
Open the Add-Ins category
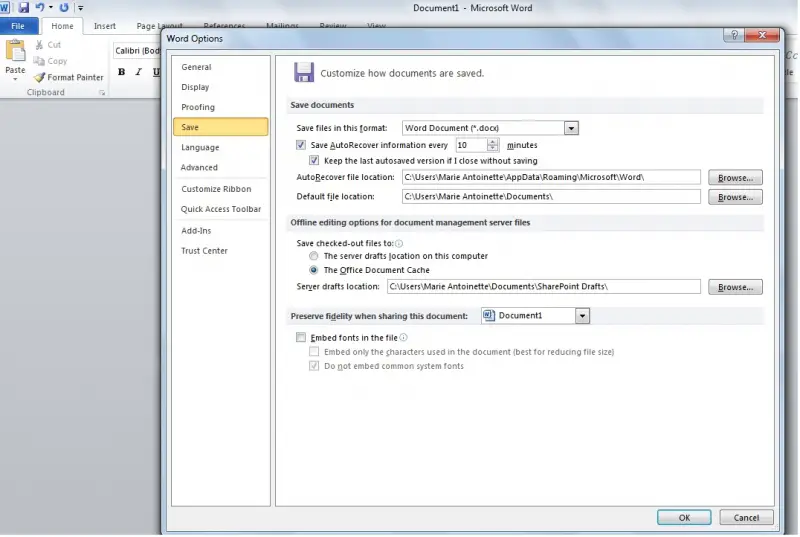coord(220,231)
